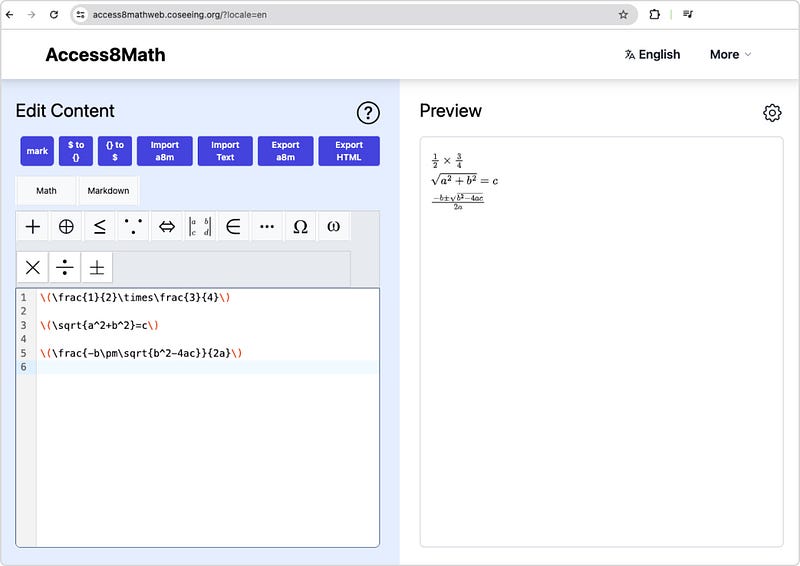
Task: Select the element-of set symbol category
Action: [233, 226]
